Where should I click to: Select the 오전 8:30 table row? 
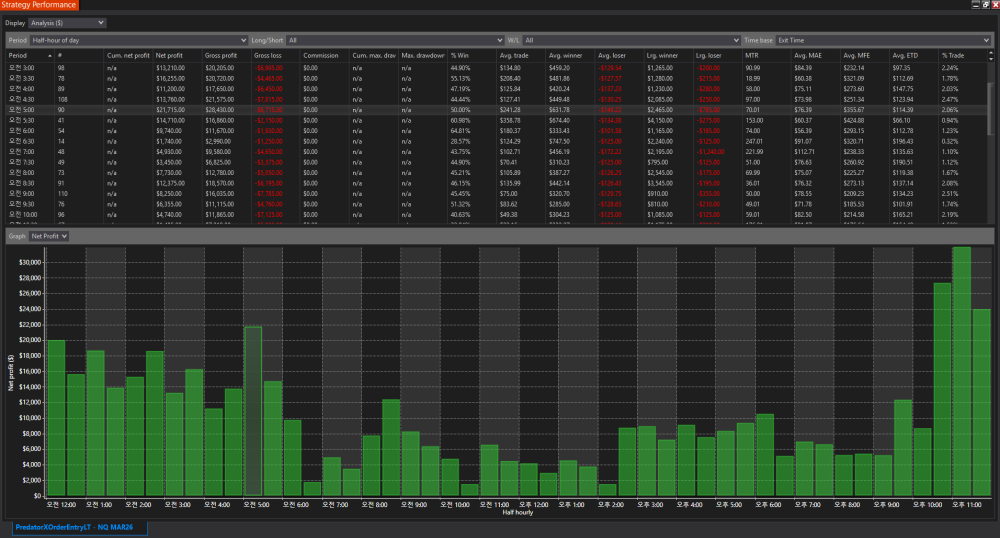pos(22,184)
